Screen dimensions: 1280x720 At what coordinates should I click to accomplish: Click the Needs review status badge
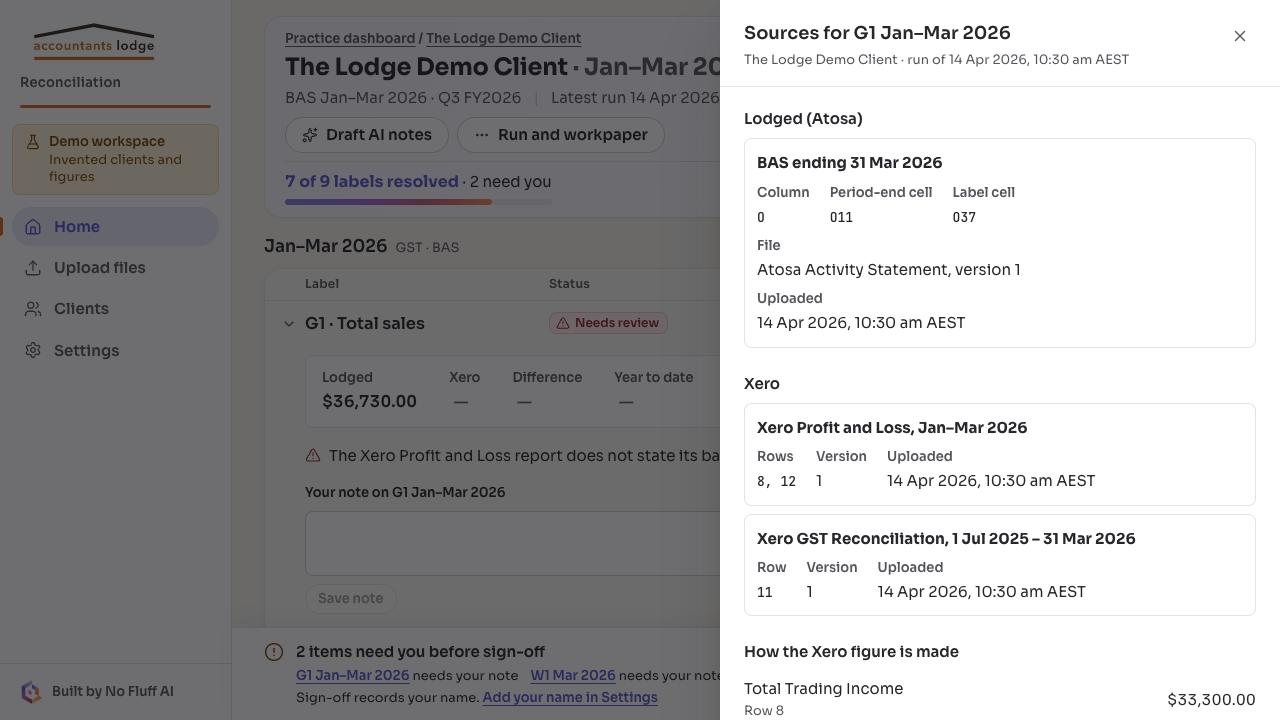(608, 323)
